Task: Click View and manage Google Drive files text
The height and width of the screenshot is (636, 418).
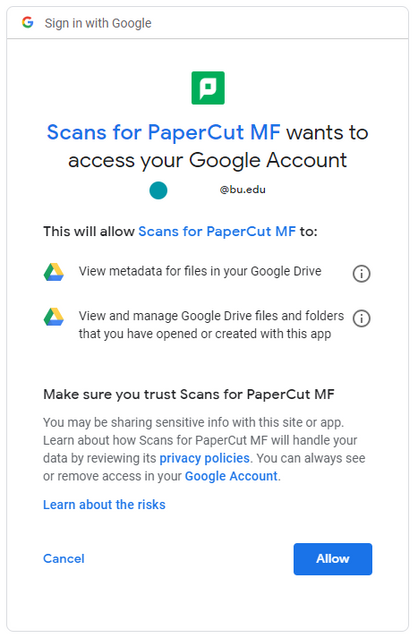Action: 211,324
